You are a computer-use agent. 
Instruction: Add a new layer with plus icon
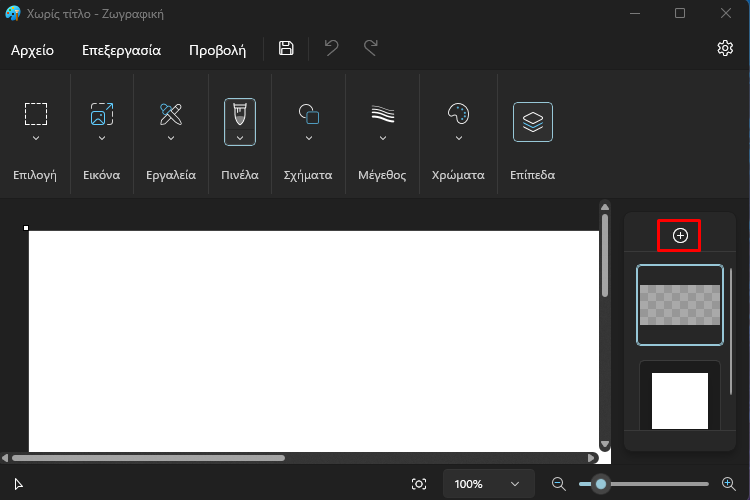point(680,235)
